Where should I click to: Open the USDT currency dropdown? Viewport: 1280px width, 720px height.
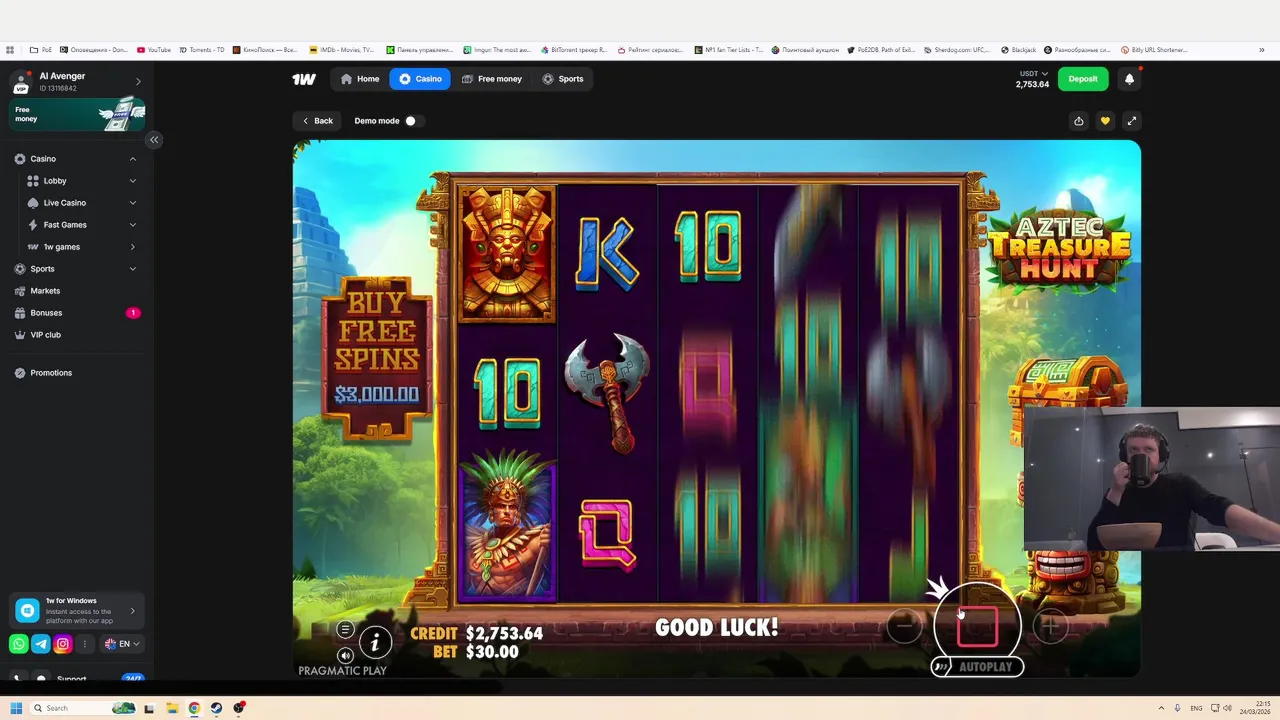(1033, 74)
